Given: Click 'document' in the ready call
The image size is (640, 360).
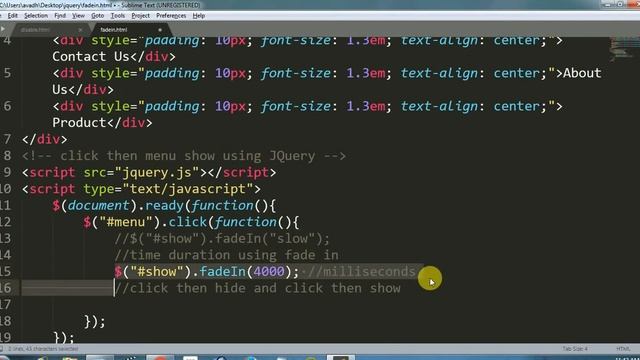Looking at the screenshot, I should (98, 205).
